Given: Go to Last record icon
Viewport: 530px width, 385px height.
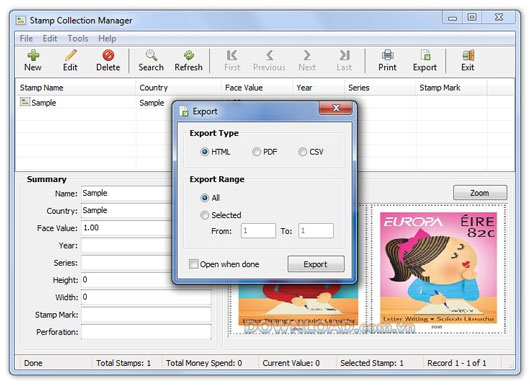Looking at the screenshot, I should [344, 55].
